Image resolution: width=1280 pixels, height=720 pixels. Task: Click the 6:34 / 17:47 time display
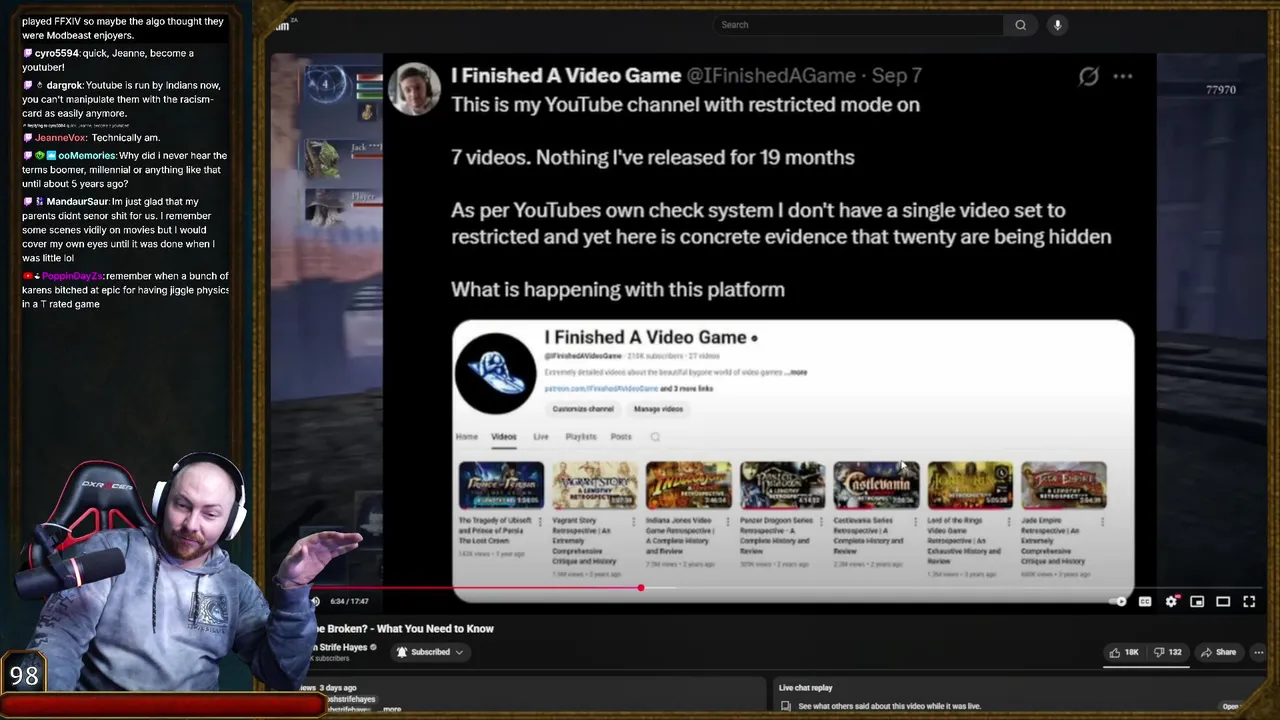(x=349, y=601)
